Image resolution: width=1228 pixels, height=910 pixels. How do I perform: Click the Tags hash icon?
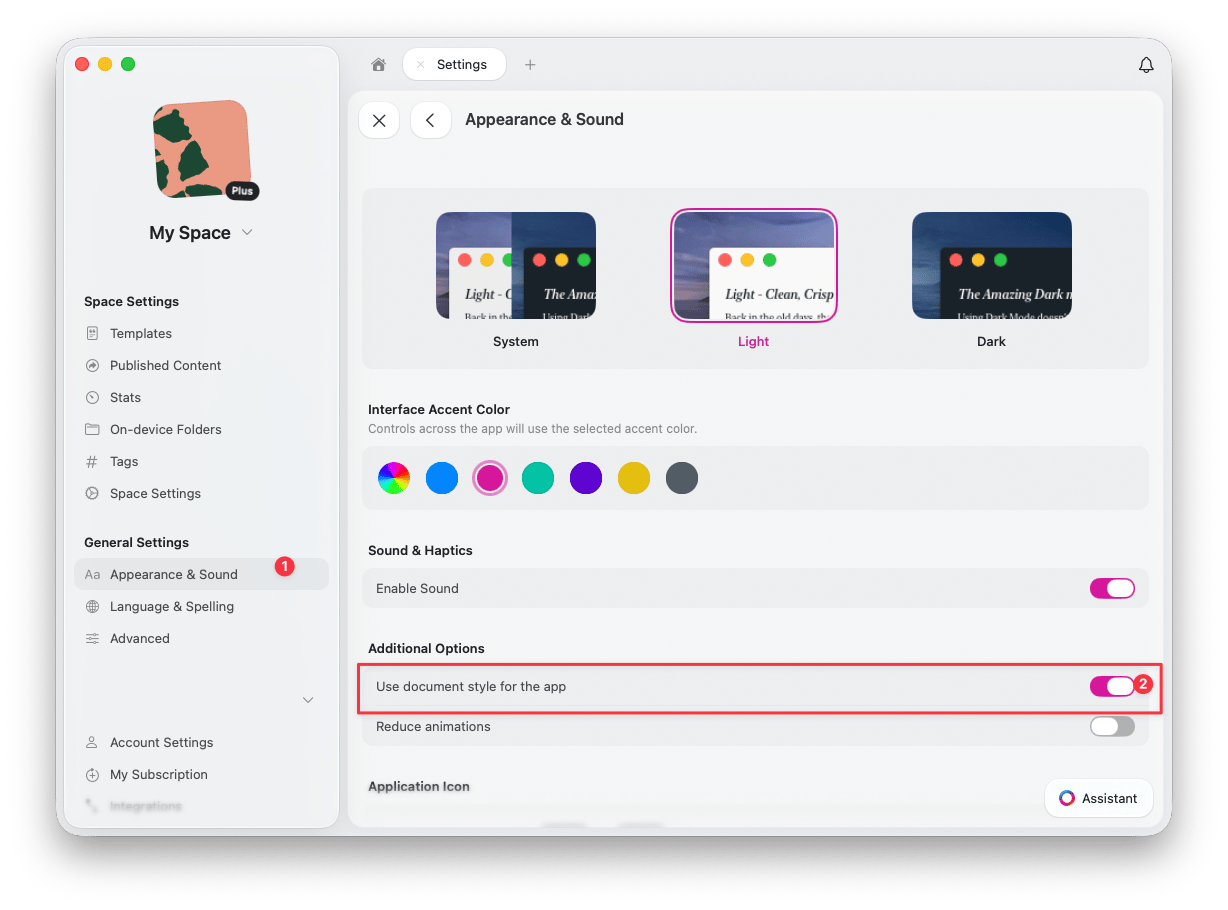click(x=92, y=461)
